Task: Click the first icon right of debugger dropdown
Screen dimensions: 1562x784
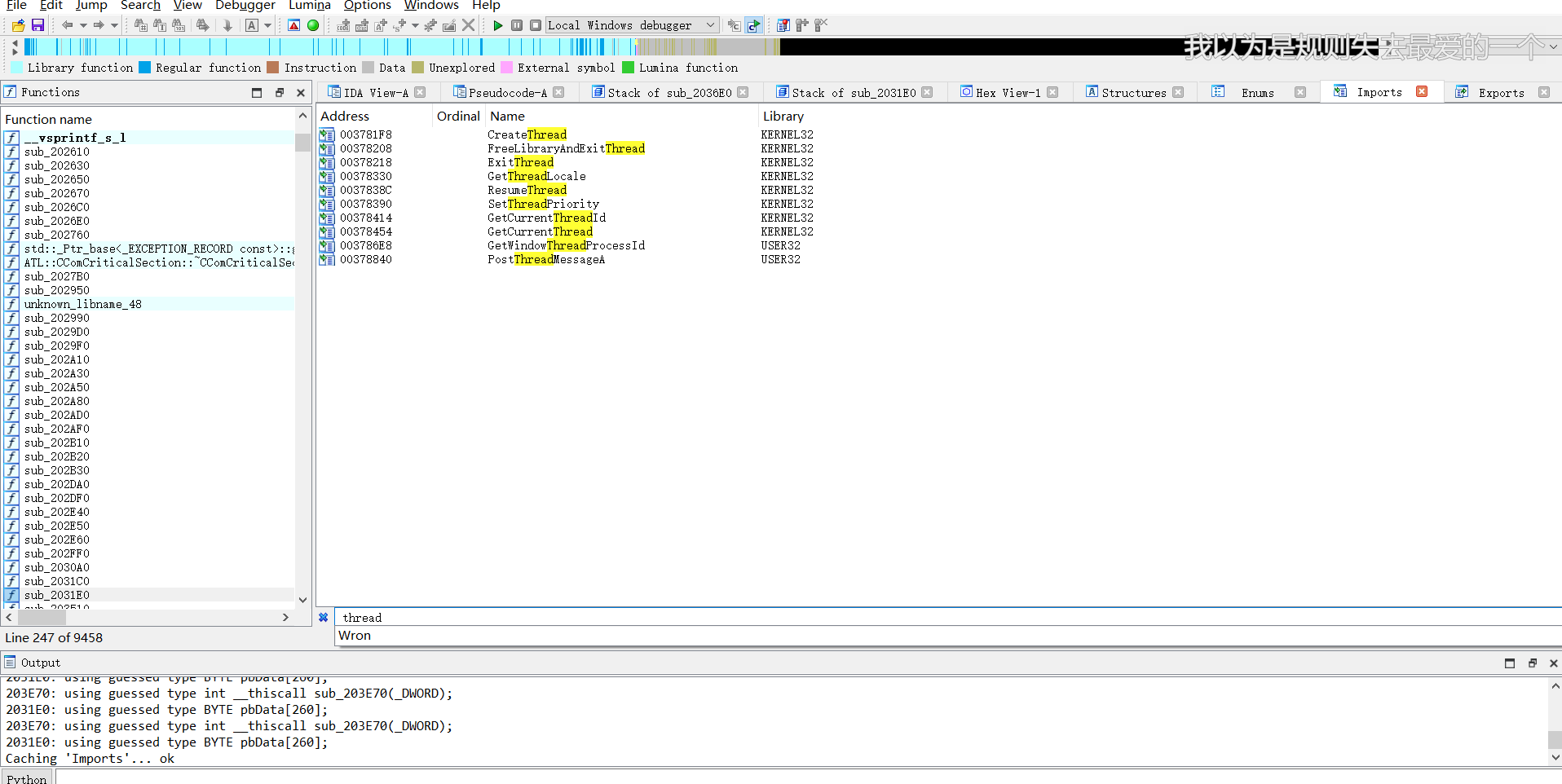Action: pos(735,25)
